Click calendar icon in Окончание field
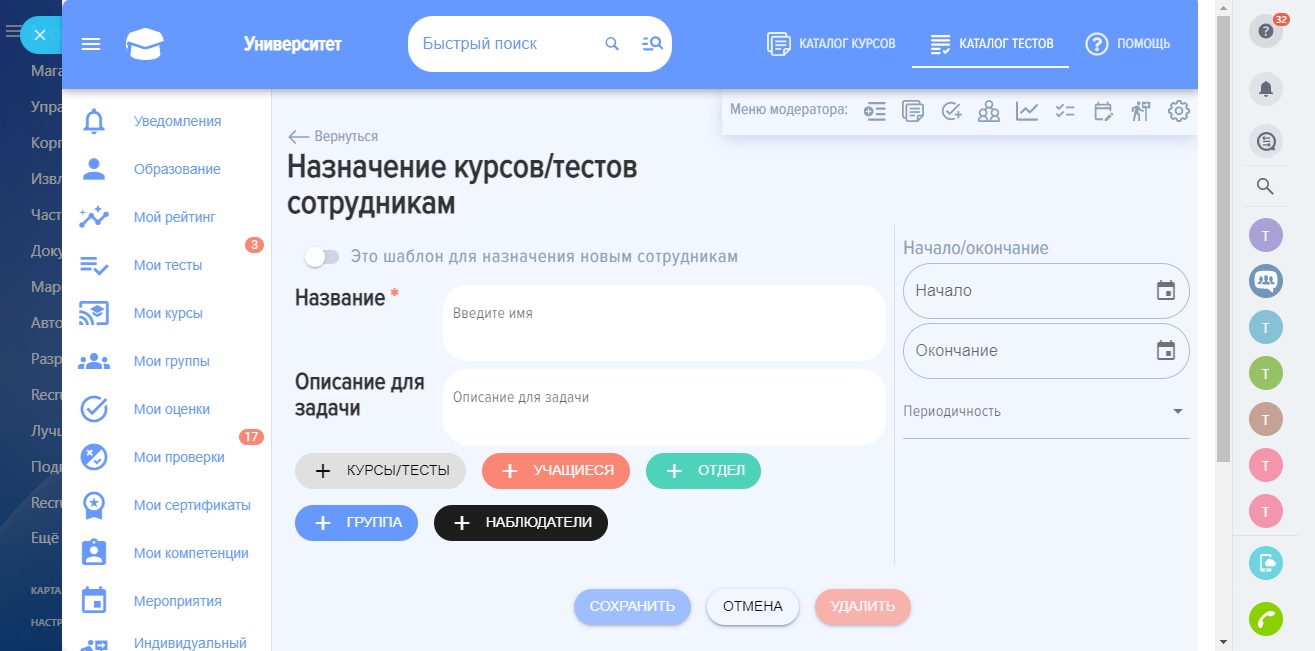 (1165, 351)
